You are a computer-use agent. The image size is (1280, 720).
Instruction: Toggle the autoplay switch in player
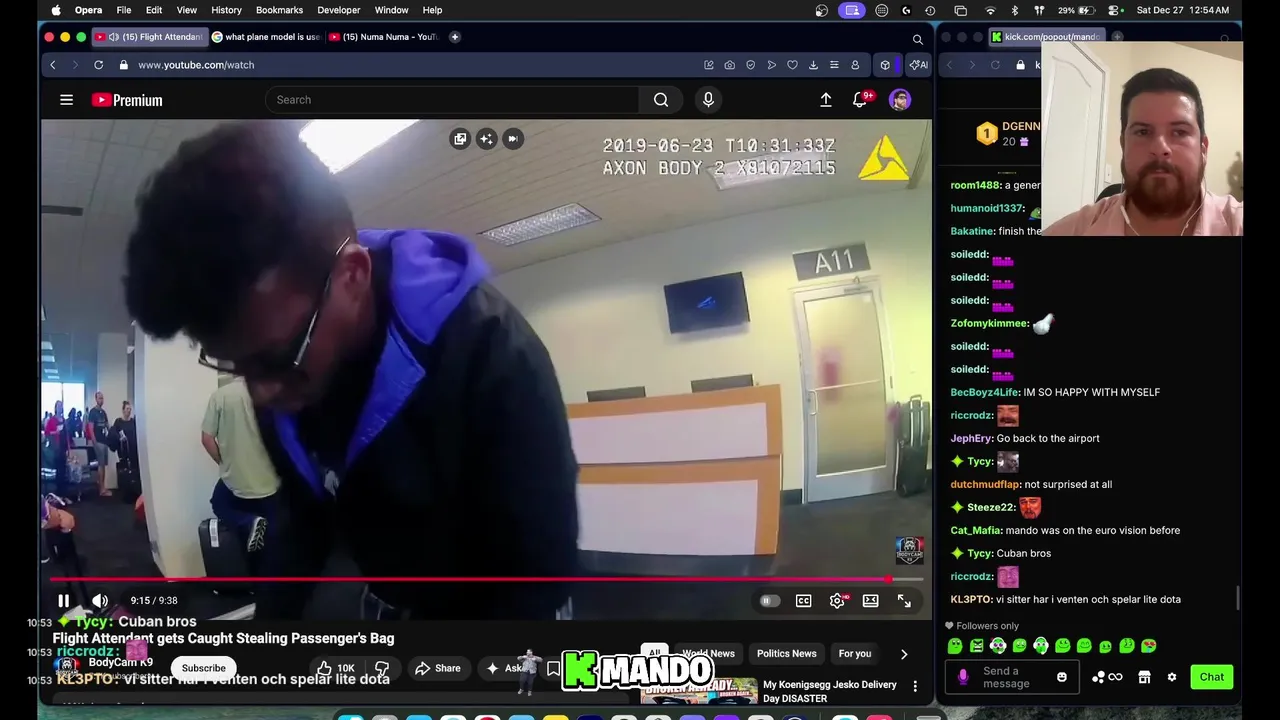click(769, 601)
